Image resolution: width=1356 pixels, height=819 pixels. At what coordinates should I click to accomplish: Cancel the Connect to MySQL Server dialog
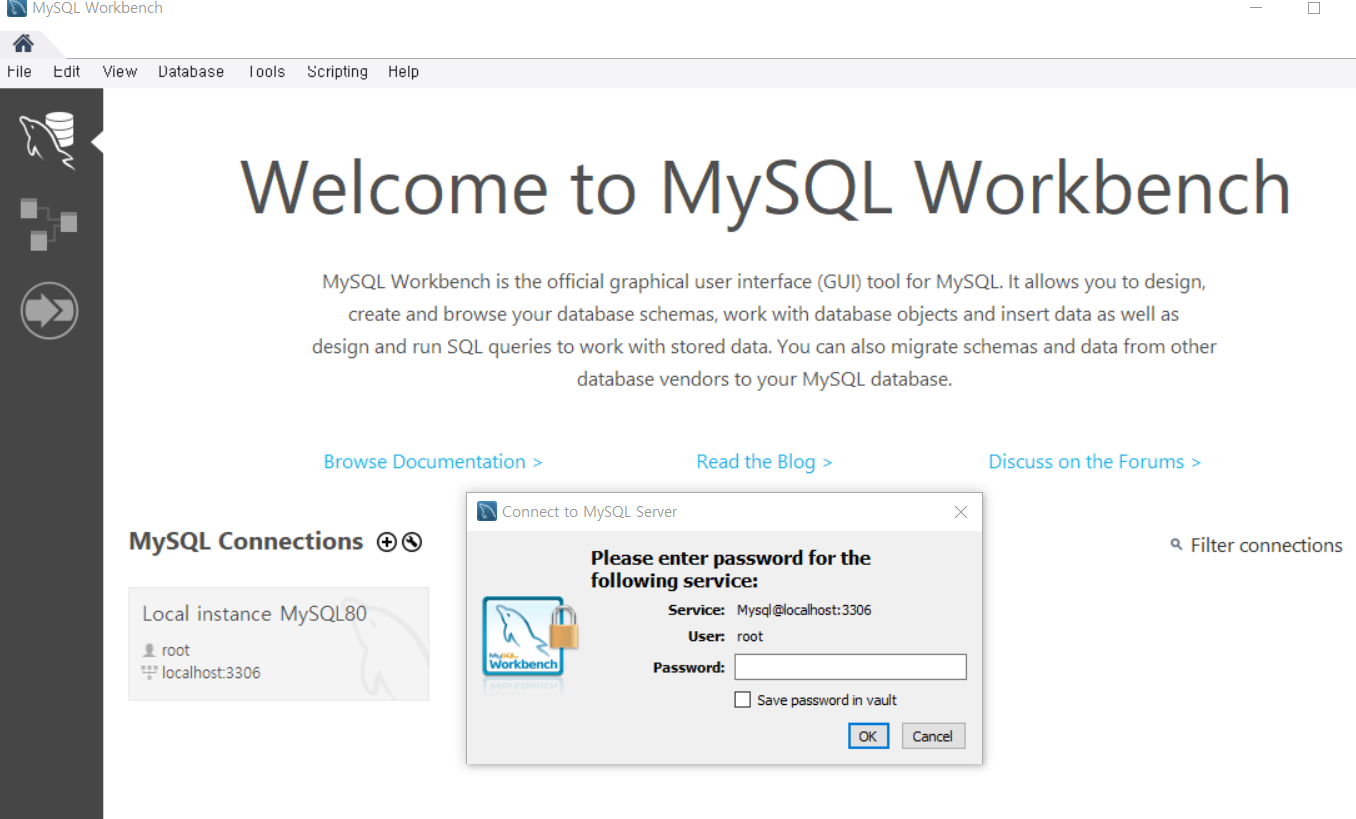932,736
